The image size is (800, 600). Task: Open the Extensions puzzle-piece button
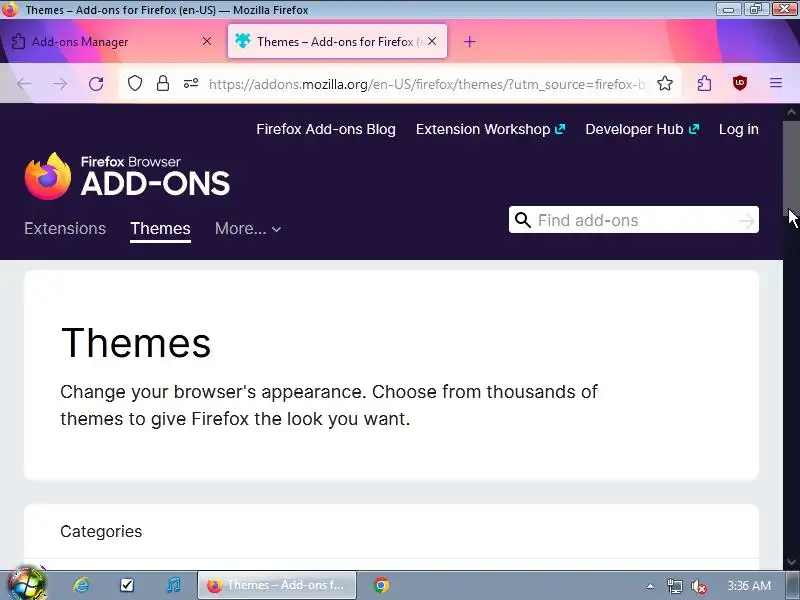point(705,83)
